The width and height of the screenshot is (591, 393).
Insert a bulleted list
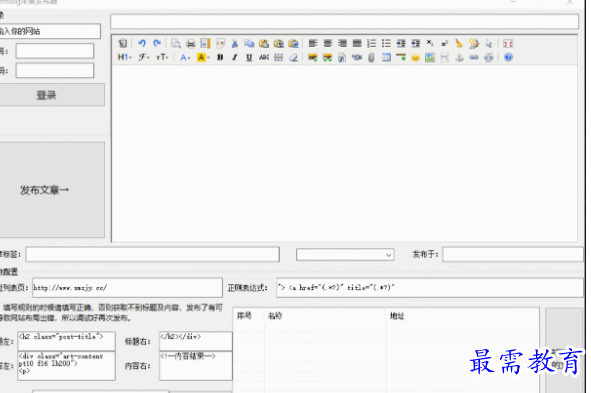click(386, 43)
